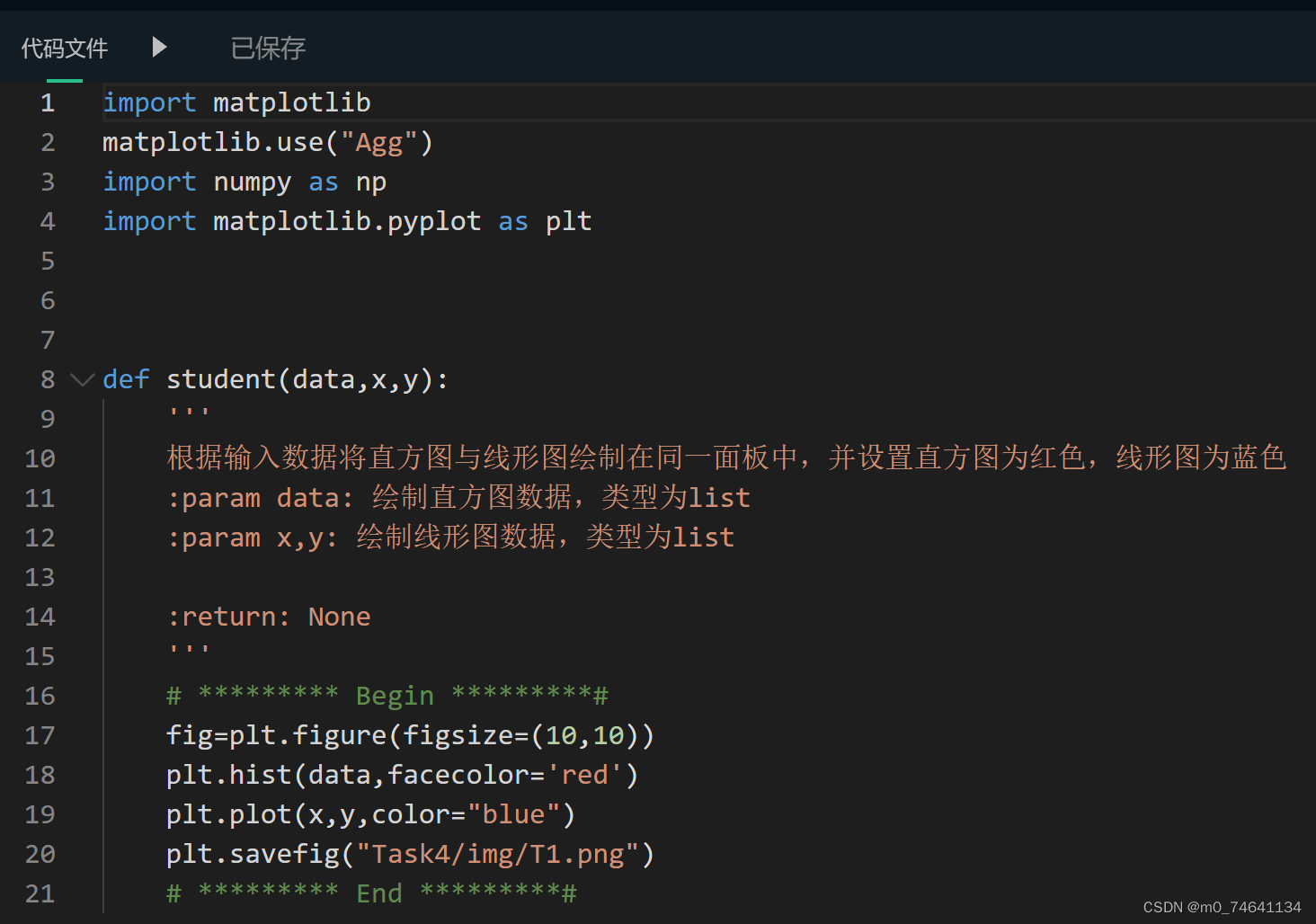1316x924 pixels.
Task: Click the student function name on line 8
Action: click(x=220, y=378)
